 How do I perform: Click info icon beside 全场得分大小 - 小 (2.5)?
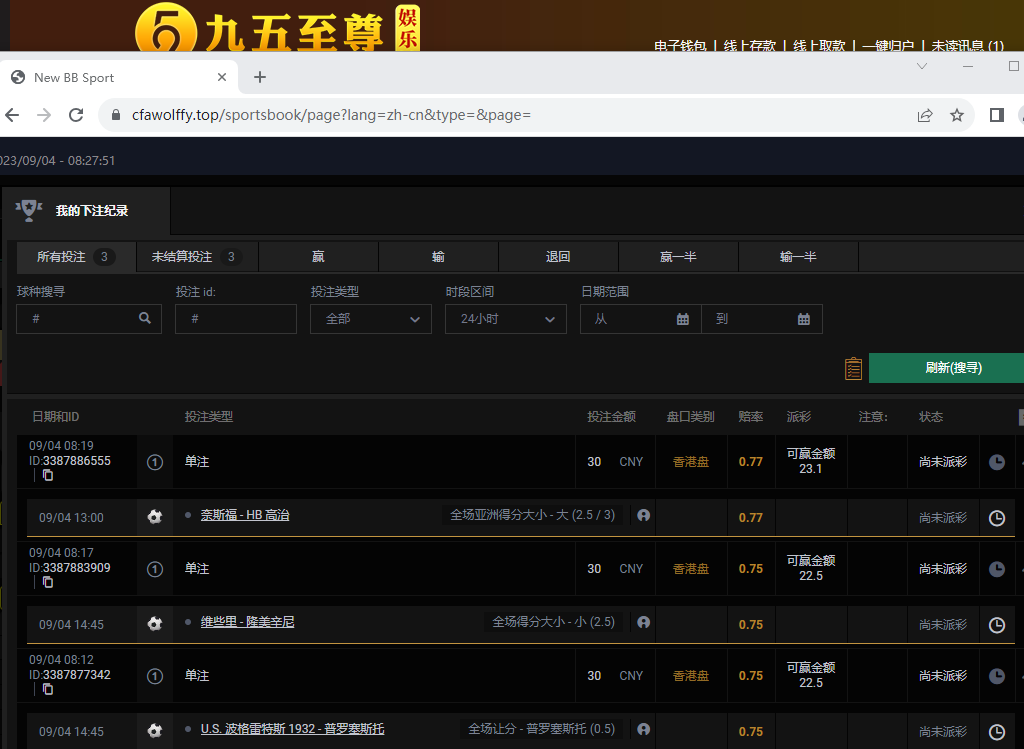pos(643,622)
